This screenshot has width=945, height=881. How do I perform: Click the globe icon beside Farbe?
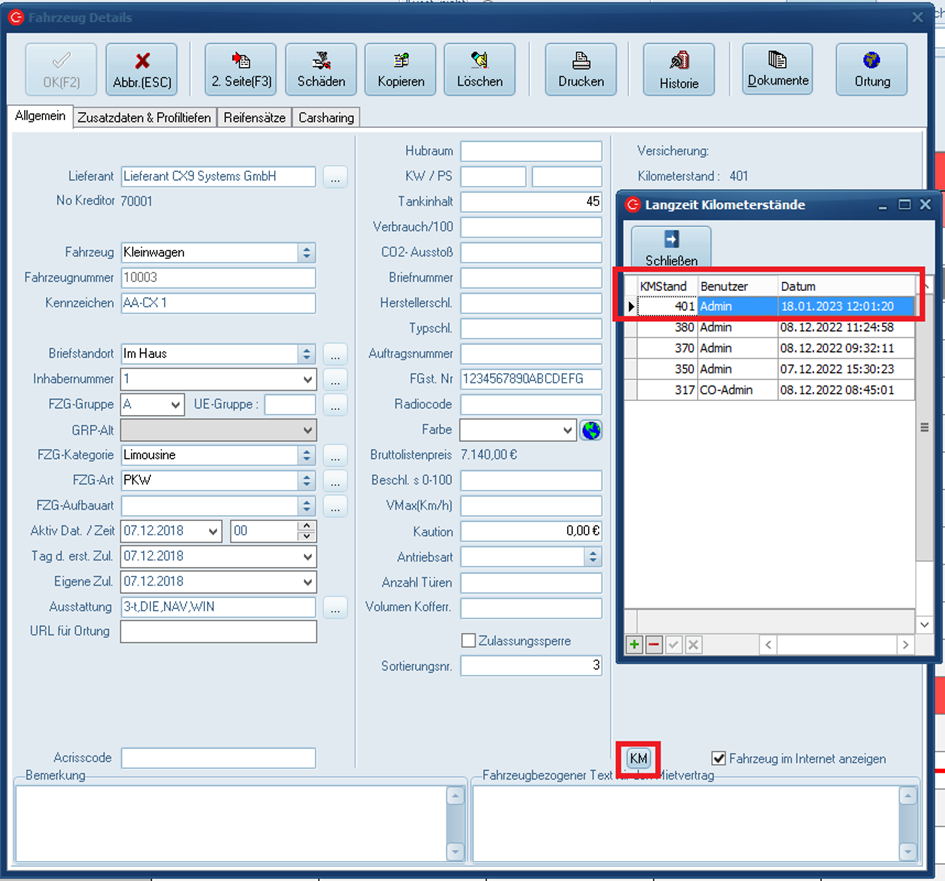(592, 430)
